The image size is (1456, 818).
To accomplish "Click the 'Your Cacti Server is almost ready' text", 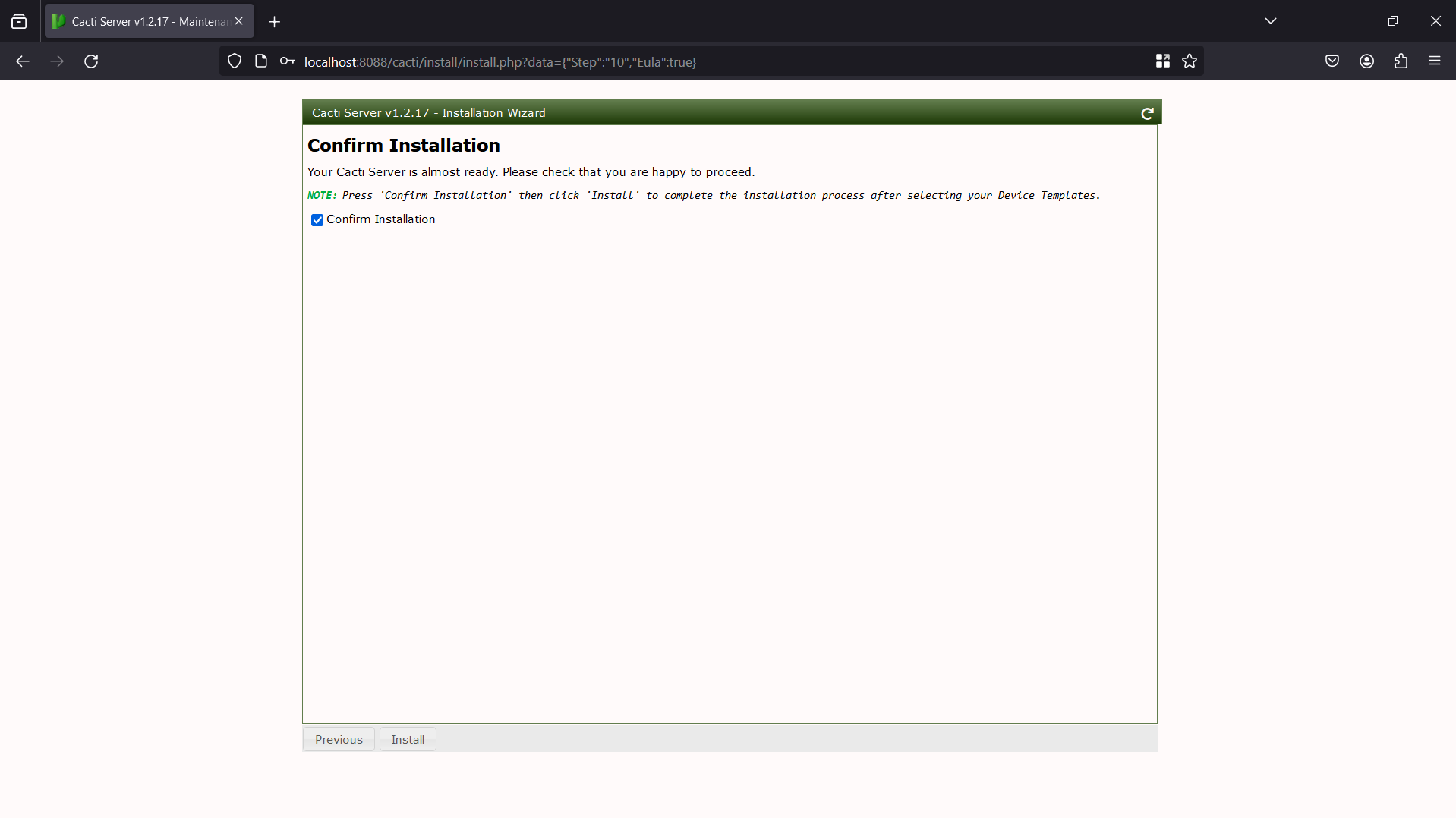I will (x=531, y=172).
